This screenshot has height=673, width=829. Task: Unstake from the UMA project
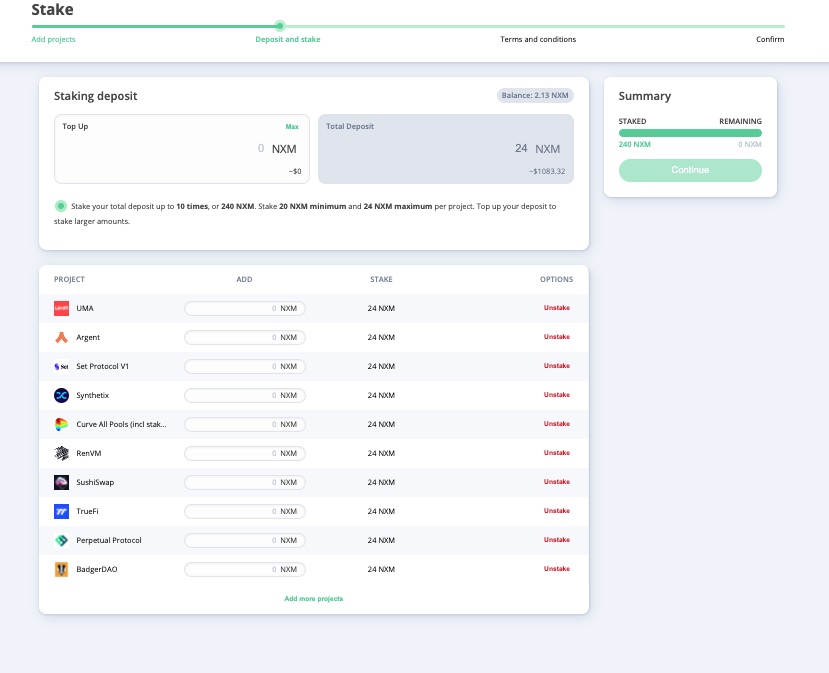tap(557, 308)
